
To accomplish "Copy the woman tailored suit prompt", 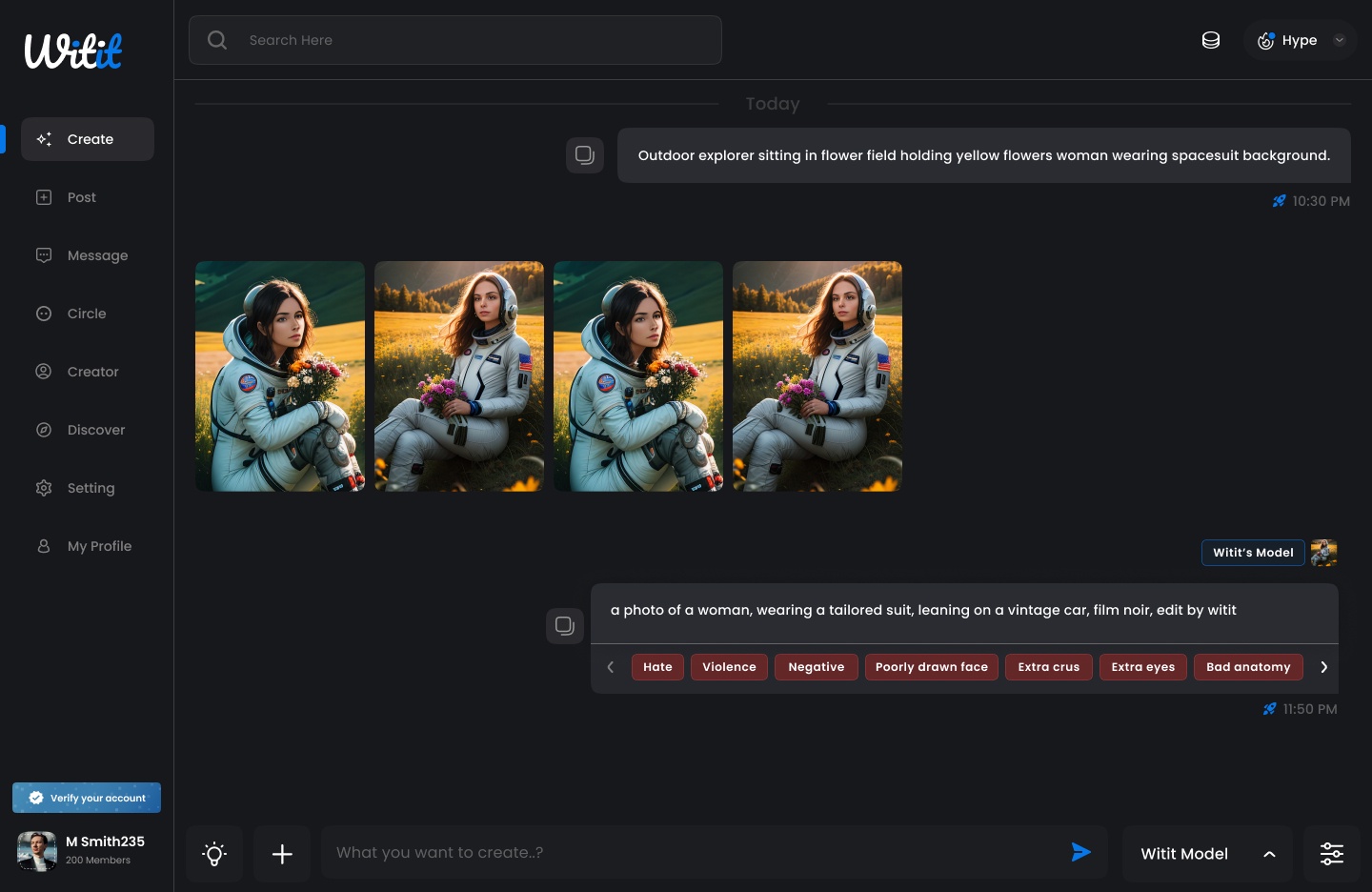I will [x=565, y=625].
